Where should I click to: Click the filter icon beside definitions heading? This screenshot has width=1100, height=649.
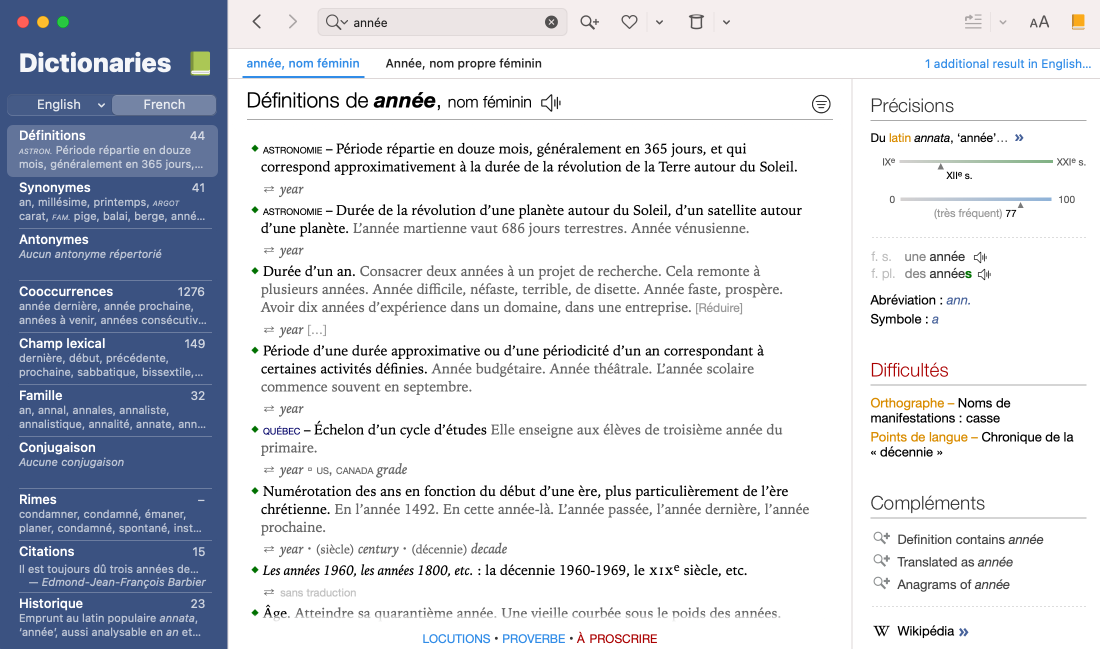pyautogui.click(x=821, y=103)
